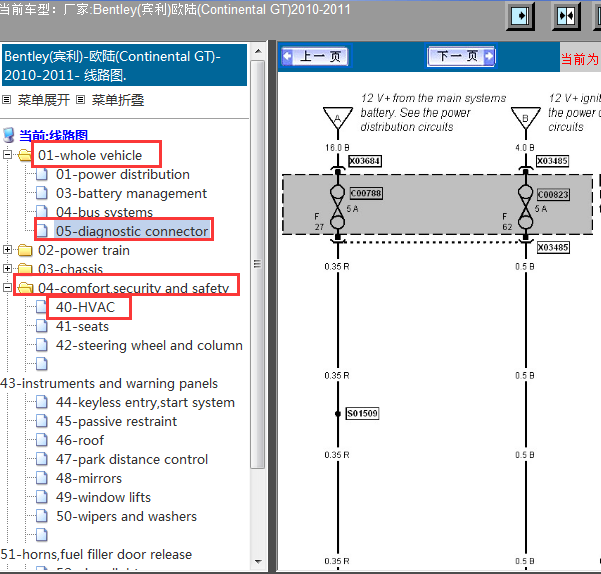Viewport: 601px width, 574px height.
Task: Click page icon beside 44-keyless entry,start system
Action: point(42,402)
